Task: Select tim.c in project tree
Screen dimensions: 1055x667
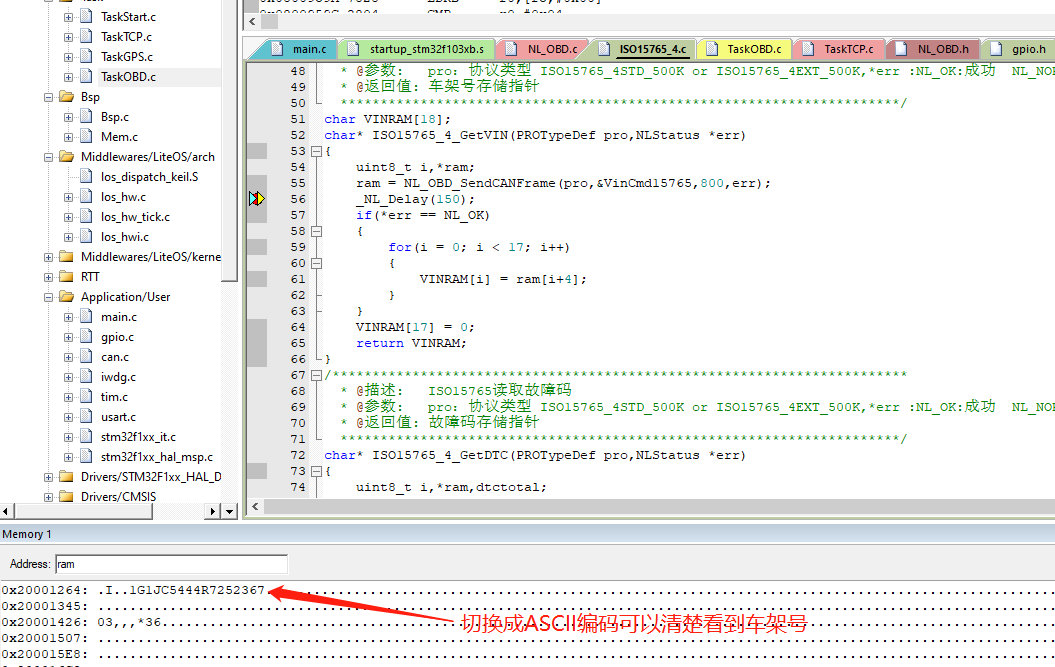Action: click(x=114, y=396)
